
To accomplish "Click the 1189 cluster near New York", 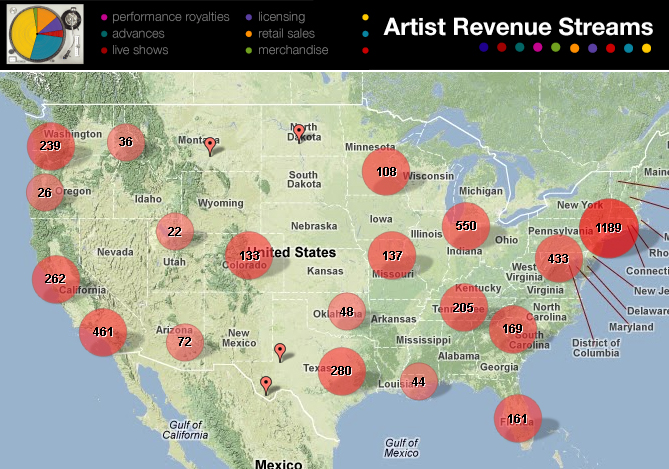I will 609,228.
